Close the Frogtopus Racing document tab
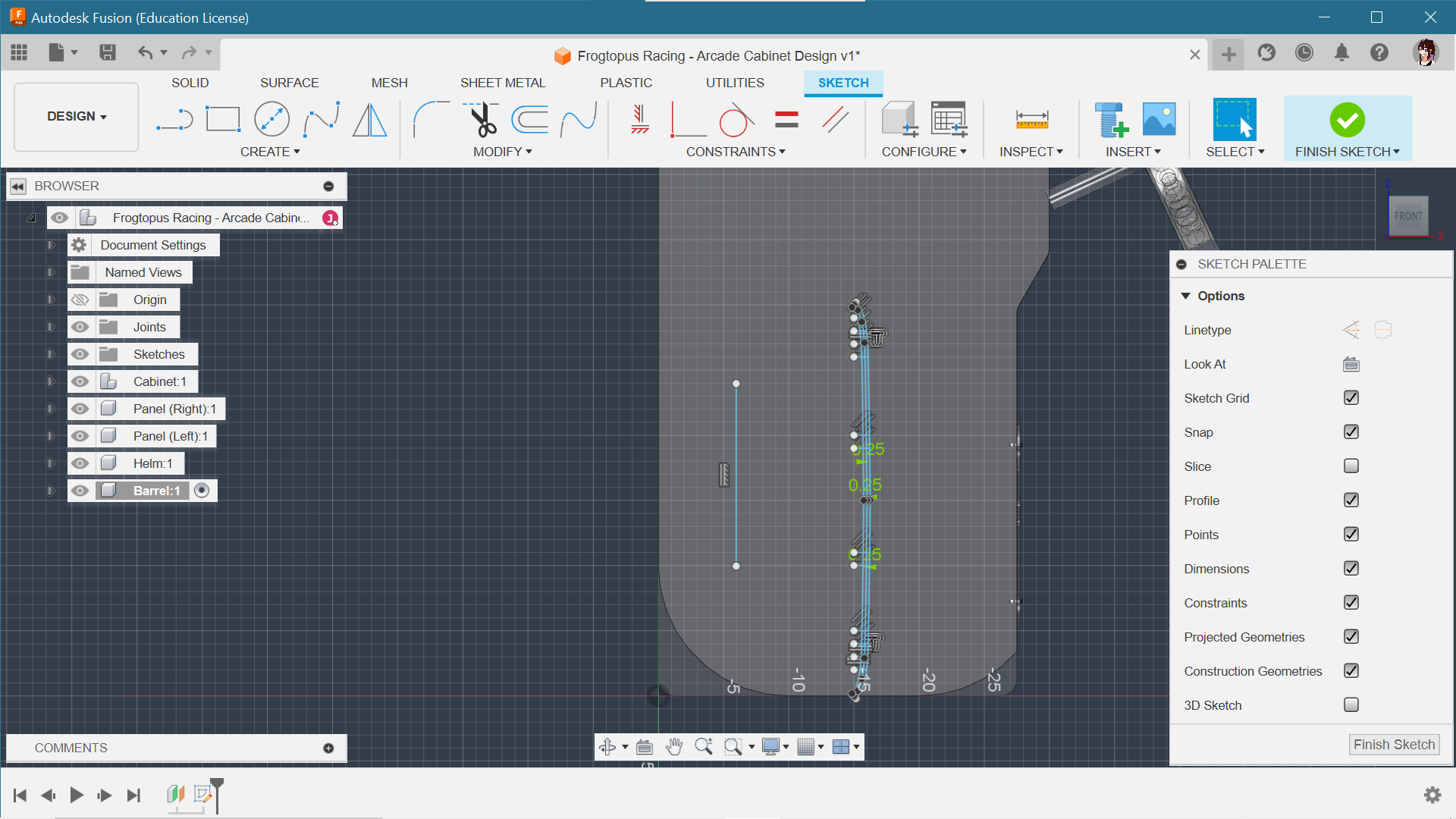 point(1194,55)
